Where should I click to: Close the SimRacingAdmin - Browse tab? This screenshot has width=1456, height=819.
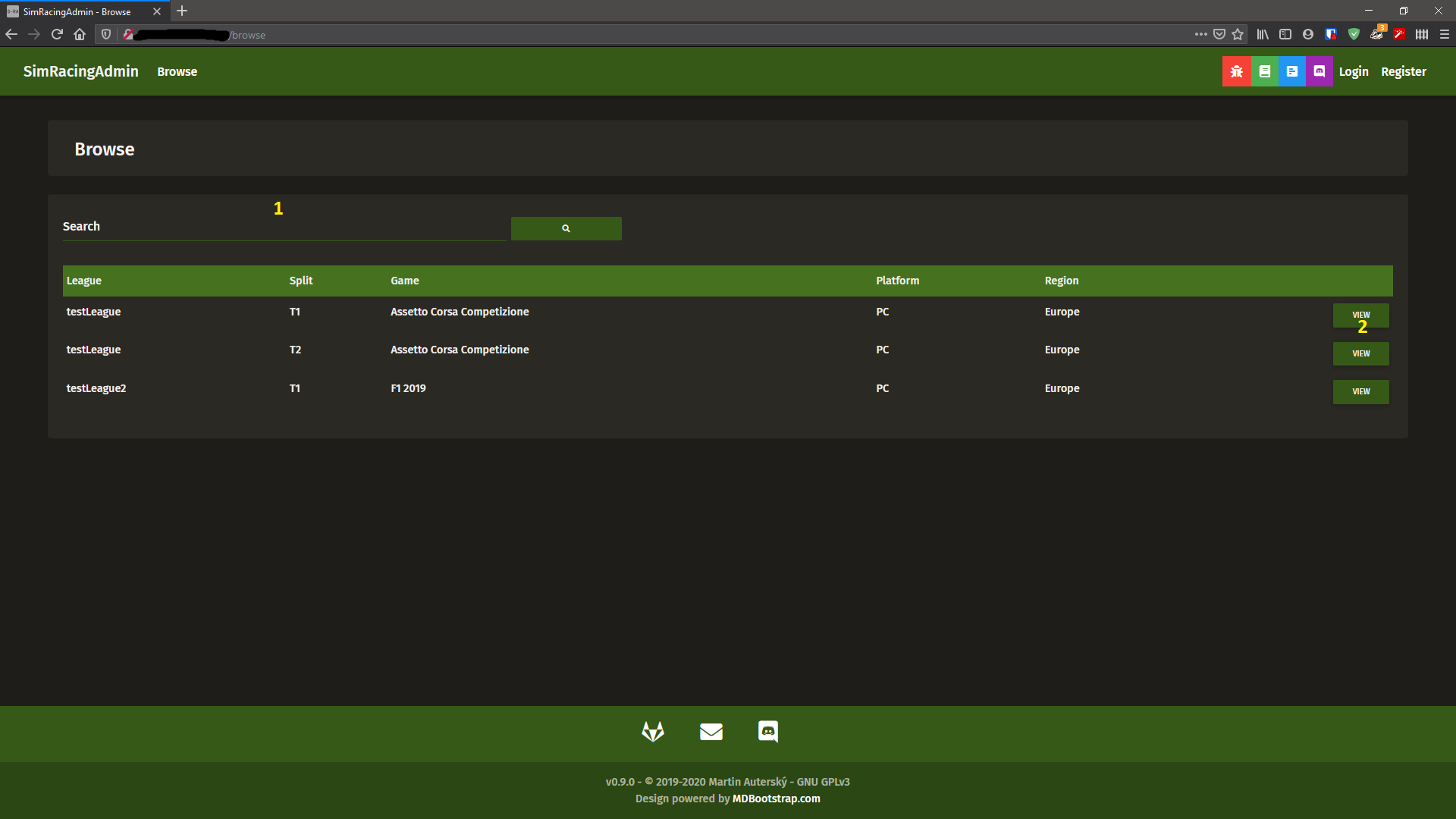point(157,11)
